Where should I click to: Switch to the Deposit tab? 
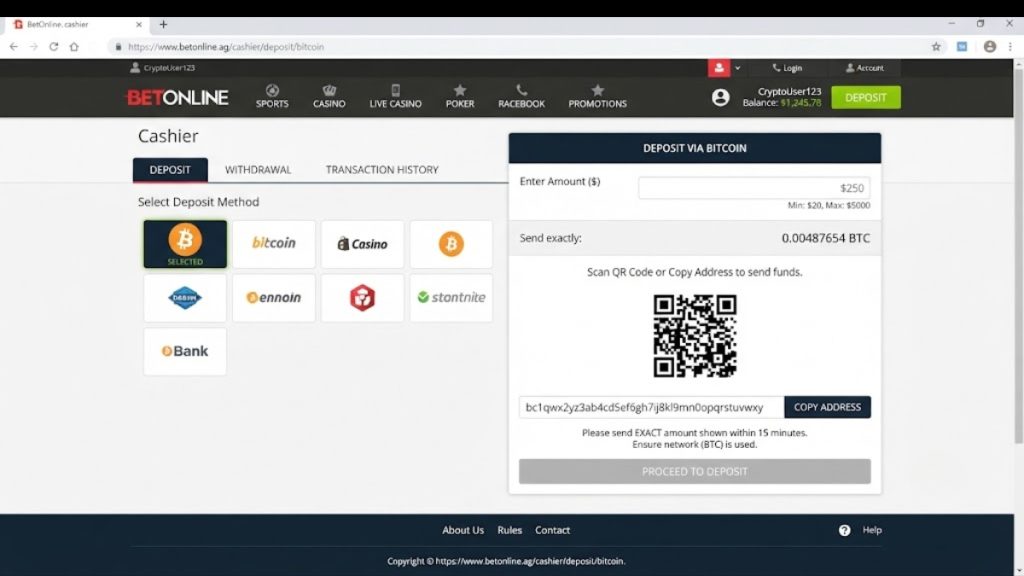pos(170,170)
